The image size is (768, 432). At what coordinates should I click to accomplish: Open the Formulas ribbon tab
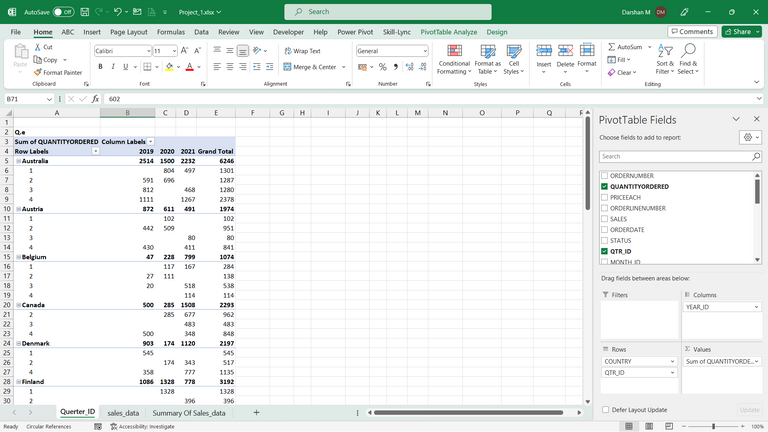click(x=170, y=32)
